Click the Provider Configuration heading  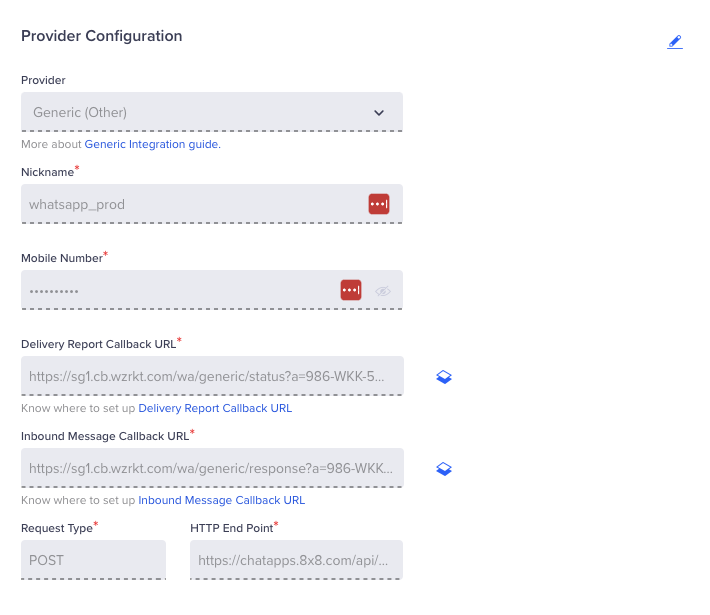point(102,36)
